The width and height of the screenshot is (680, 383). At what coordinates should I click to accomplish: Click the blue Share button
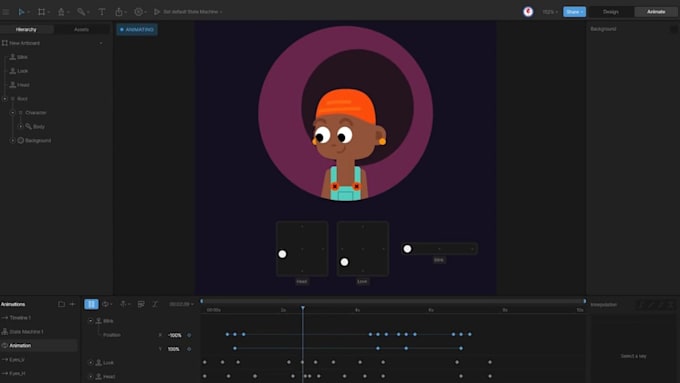click(x=574, y=12)
